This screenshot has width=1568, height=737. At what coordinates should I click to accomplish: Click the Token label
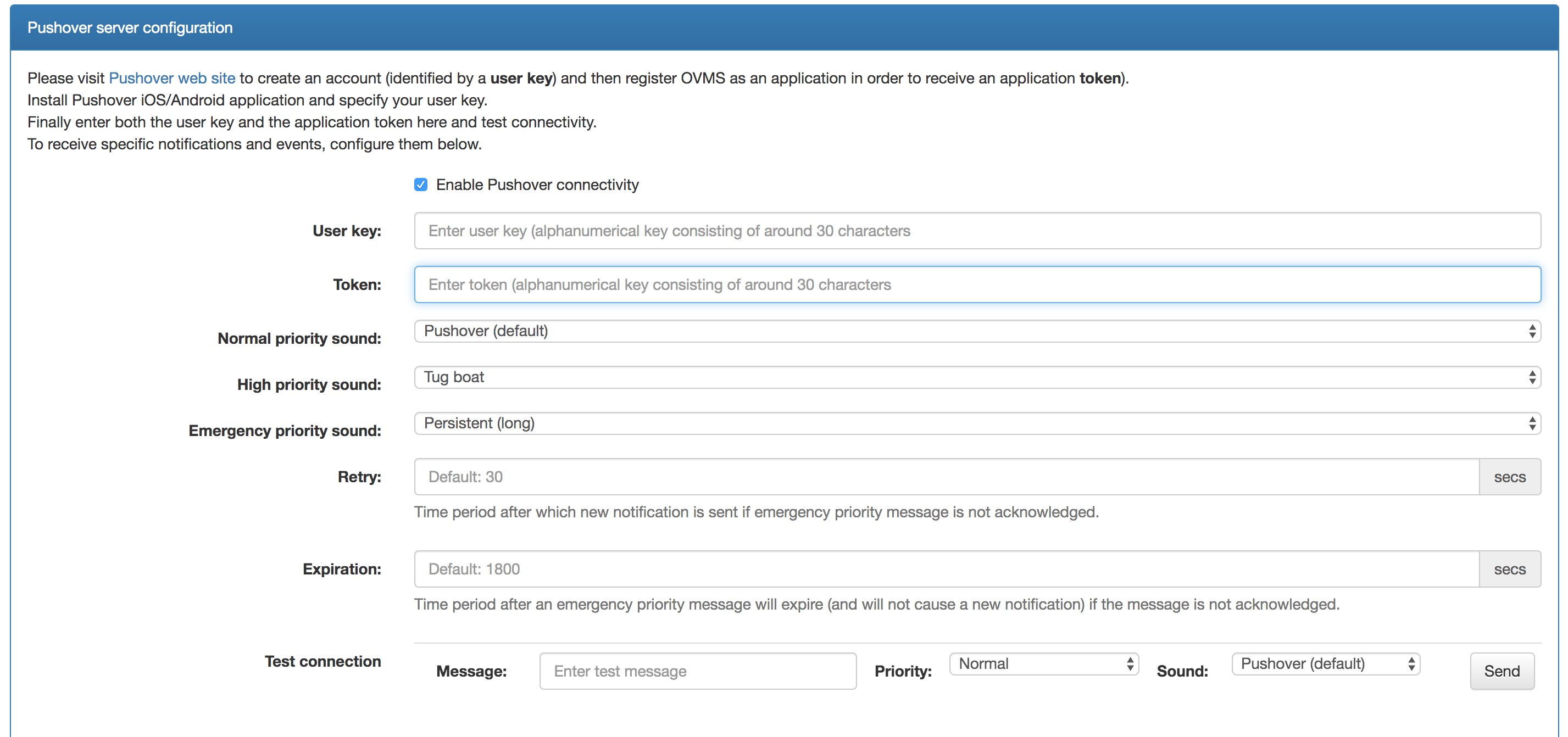tap(357, 284)
